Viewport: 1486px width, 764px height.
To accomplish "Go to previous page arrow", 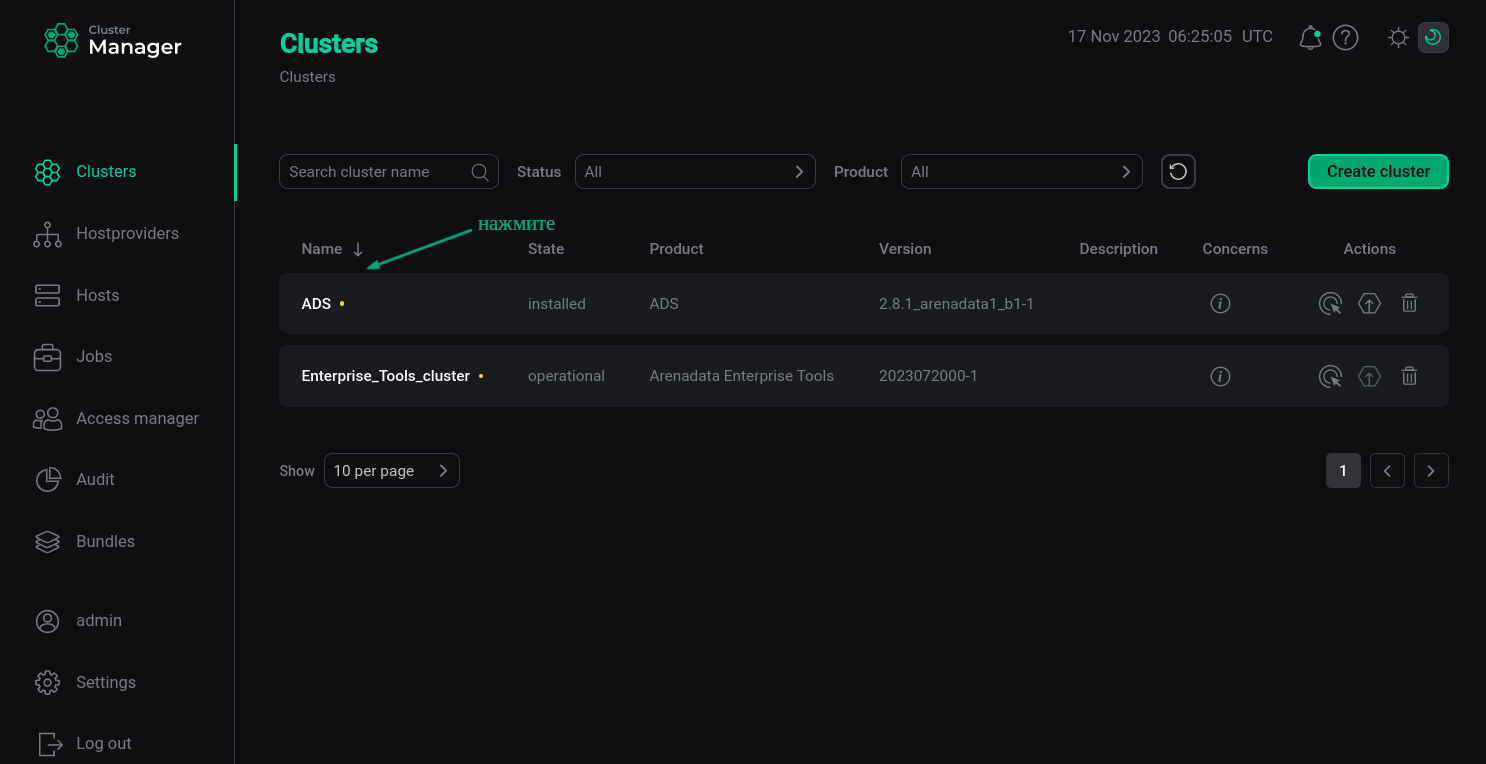I will tap(1387, 471).
